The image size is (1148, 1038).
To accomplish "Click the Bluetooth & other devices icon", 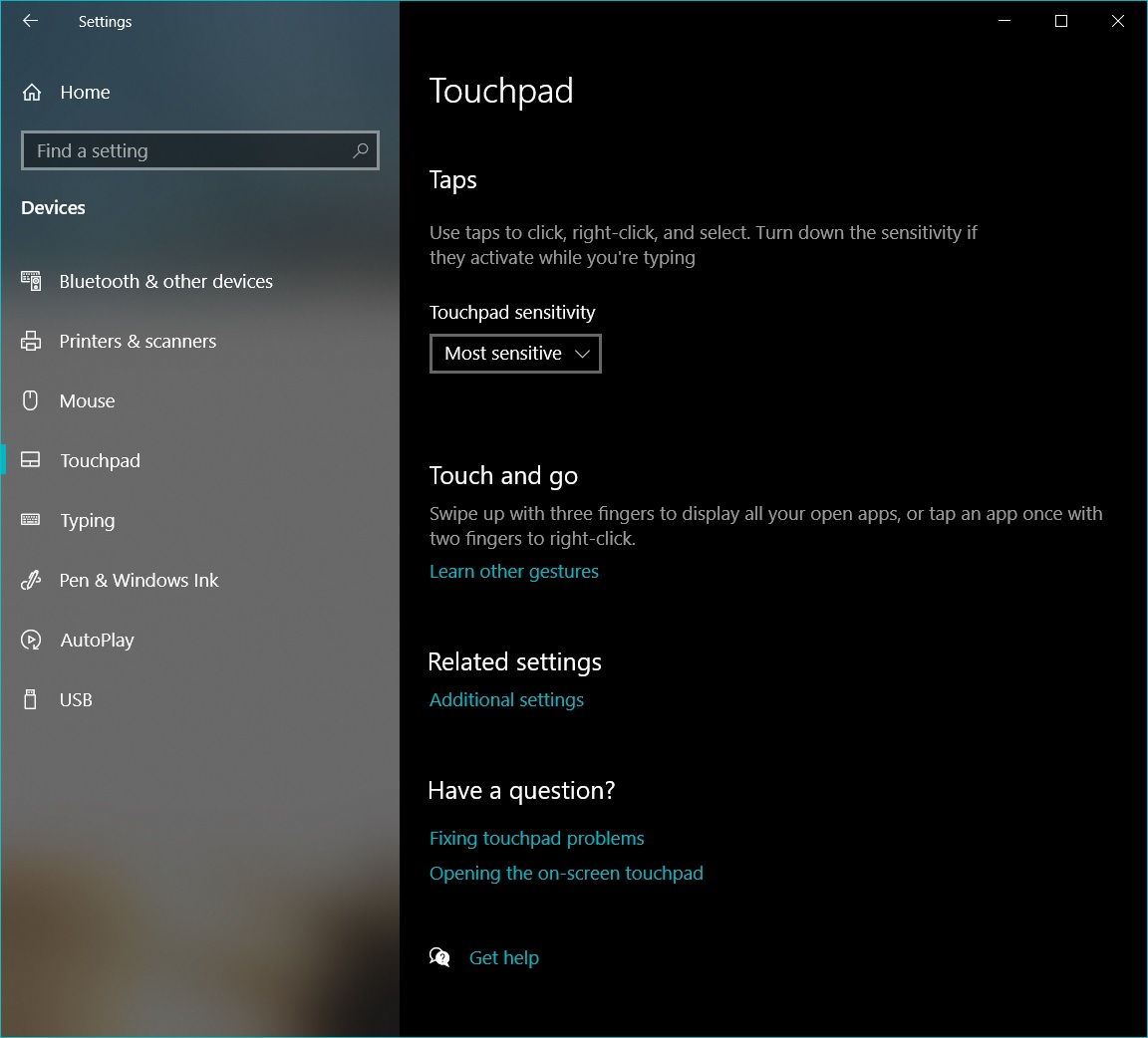I will [x=31, y=281].
